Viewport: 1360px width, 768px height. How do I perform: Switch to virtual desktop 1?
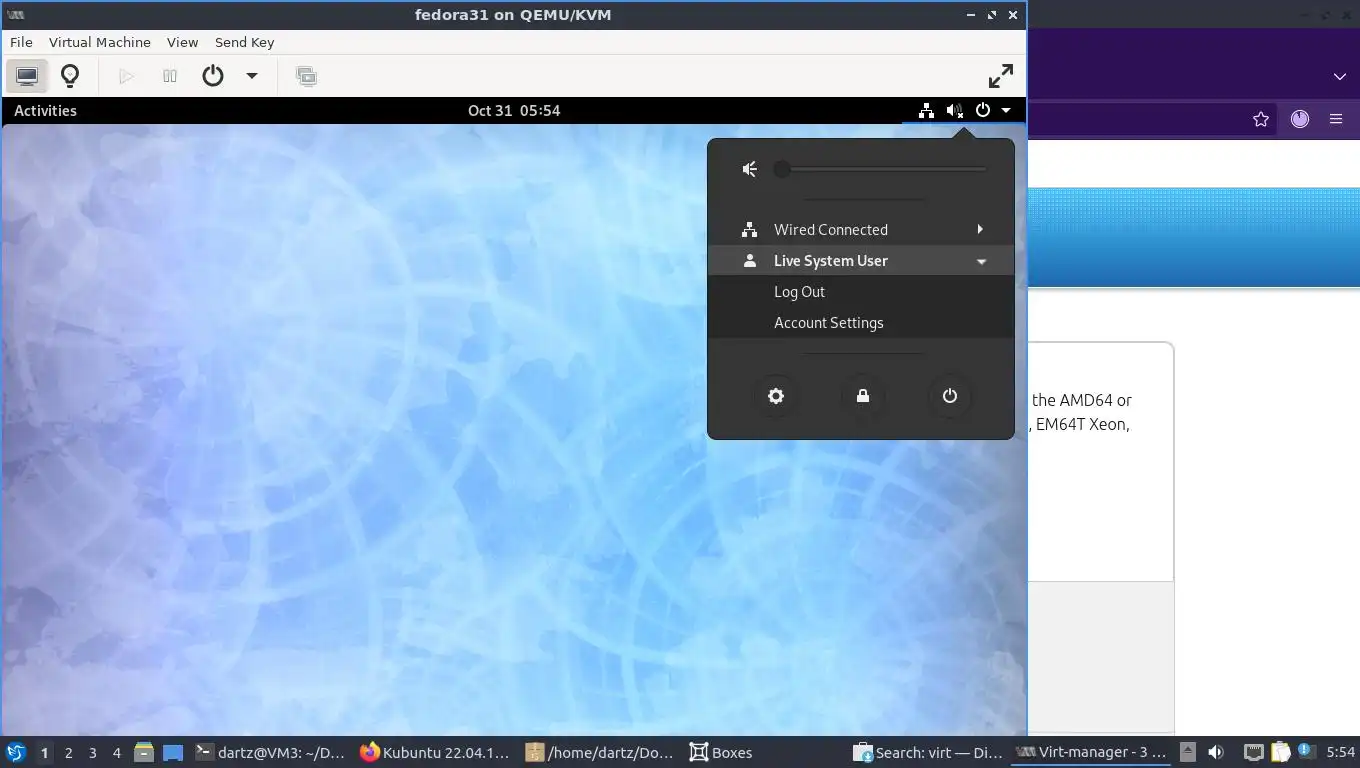click(44, 752)
